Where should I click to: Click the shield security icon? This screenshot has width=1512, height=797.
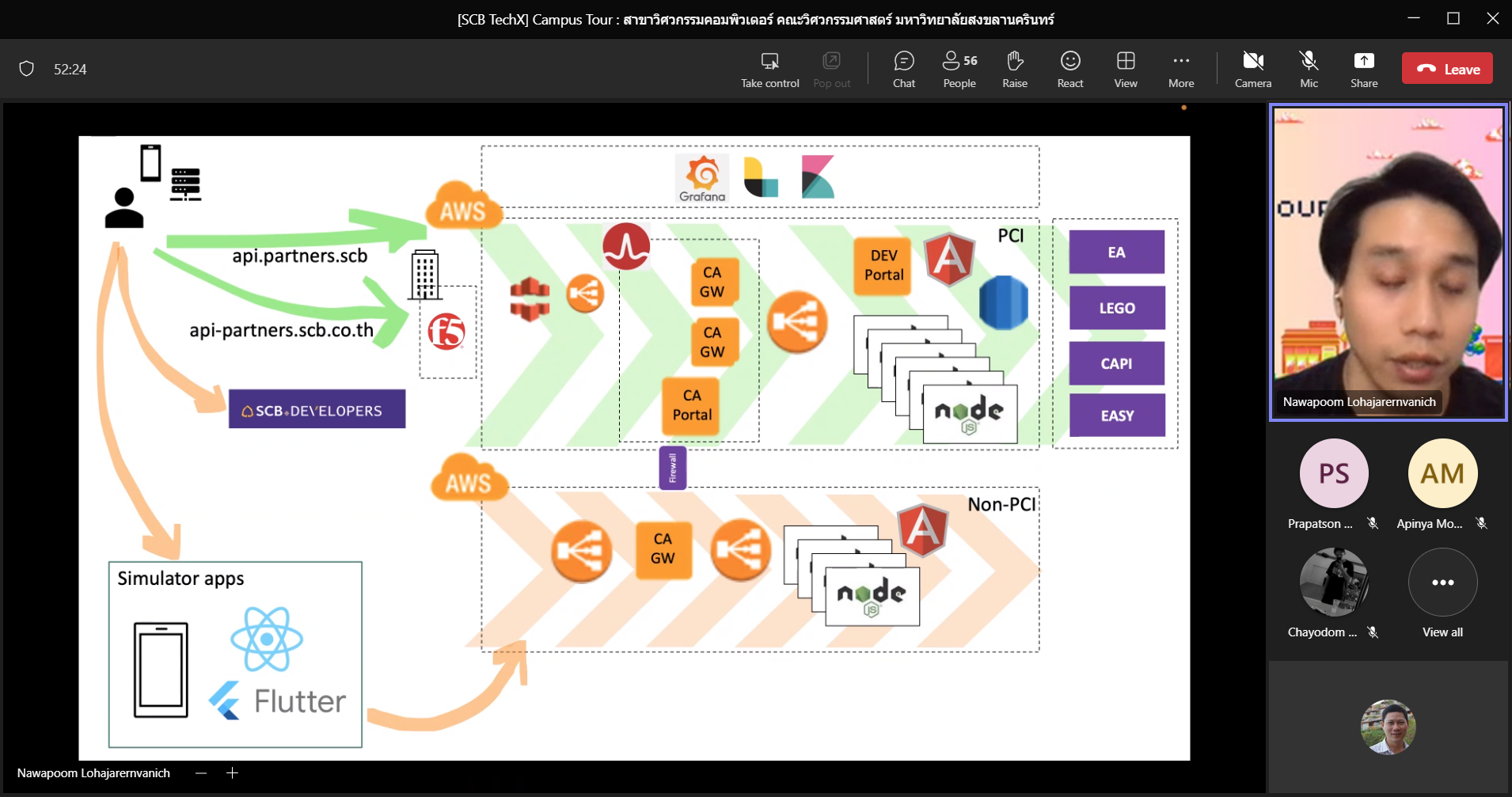tap(27, 69)
